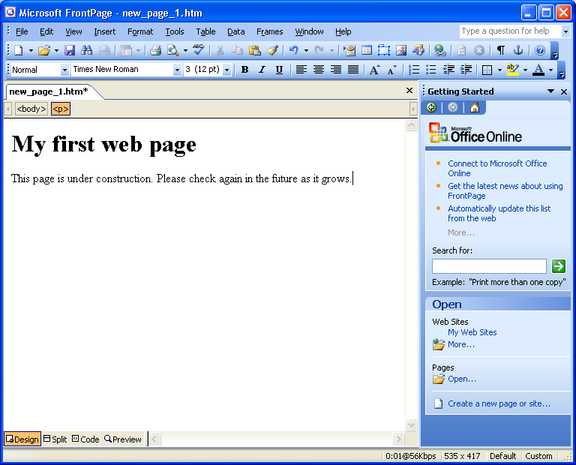
Task: Click Create a new page or site link
Action: [x=499, y=404]
